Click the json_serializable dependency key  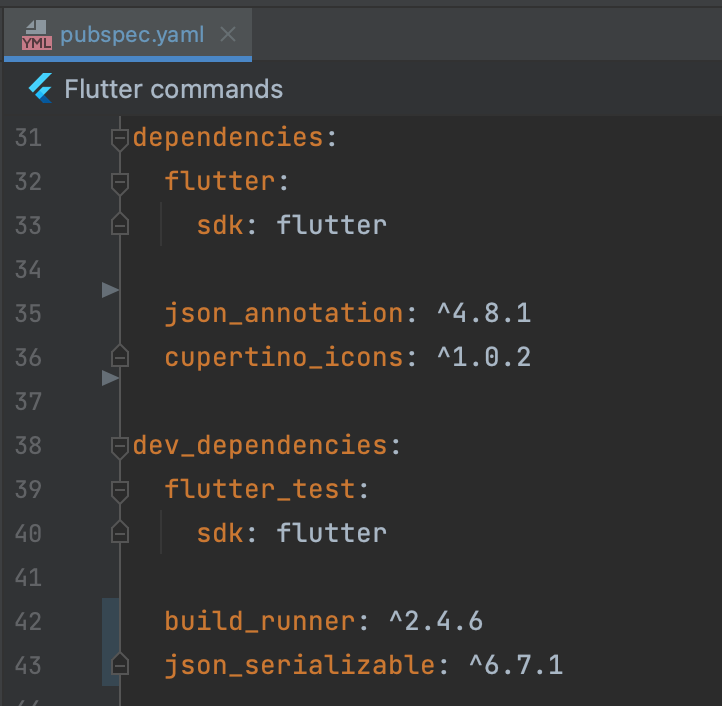pyautogui.click(x=300, y=665)
